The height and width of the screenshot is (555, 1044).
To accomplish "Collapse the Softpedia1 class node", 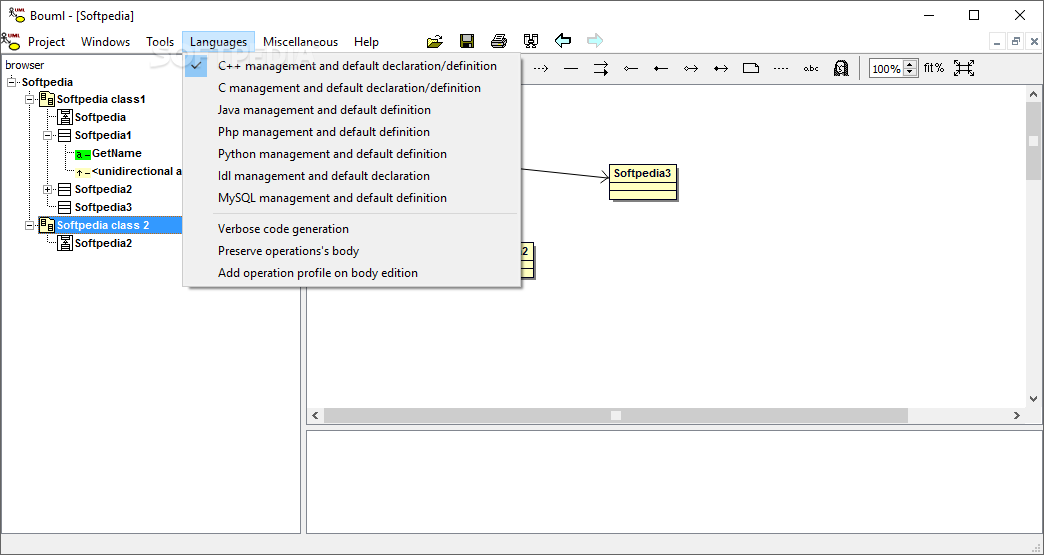I will pyautogui.click(x=47, y=135).
